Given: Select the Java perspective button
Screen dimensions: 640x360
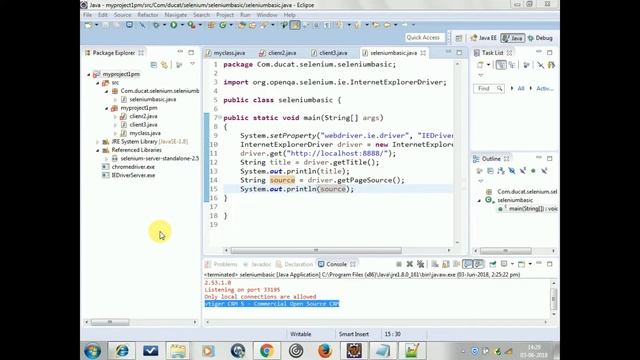Looking at the screenshot, I should (513, 38).
